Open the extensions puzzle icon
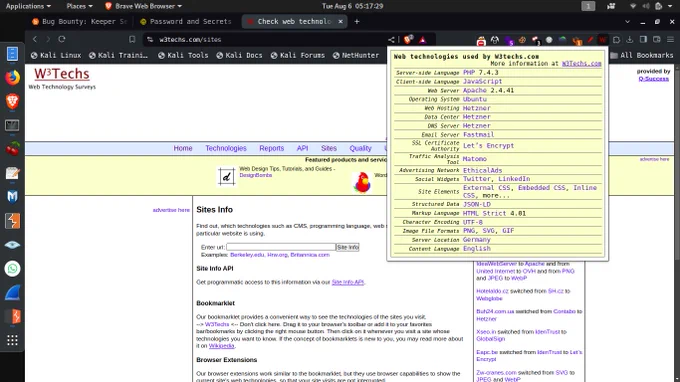680x382 pixels. pyautogui.click(x=616, y=39)
